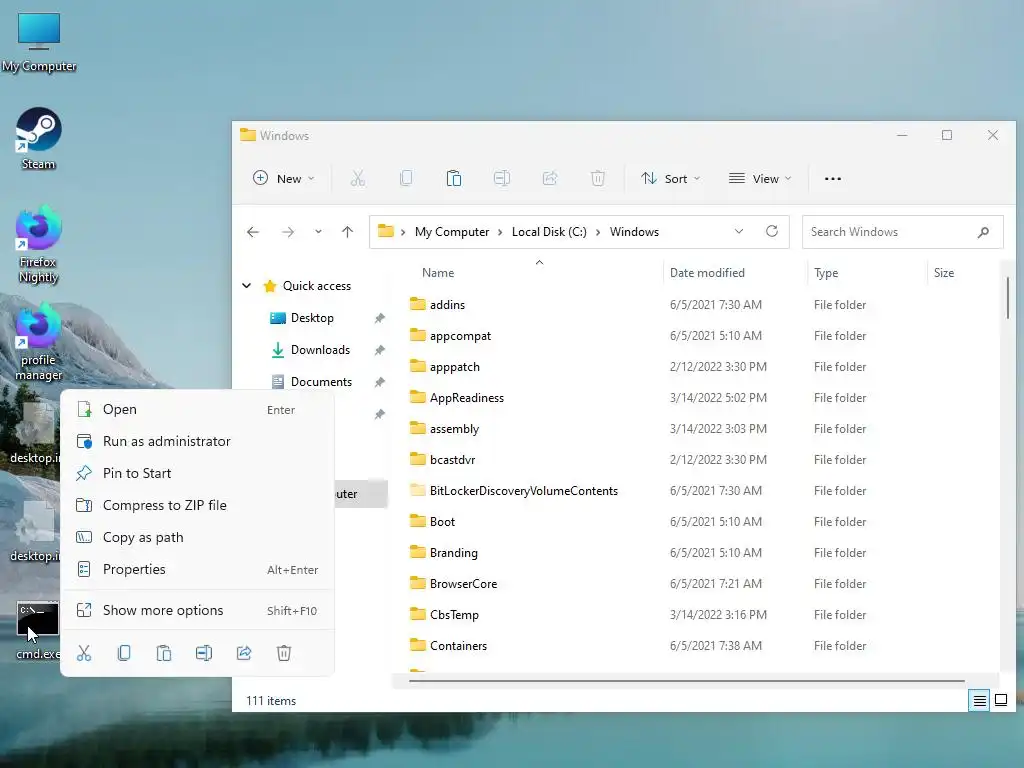The width and height of the screenshot is (1024, 768).
Task: Click the Cut scissors icon in Explorer toolbar
Action: [358, 178]
